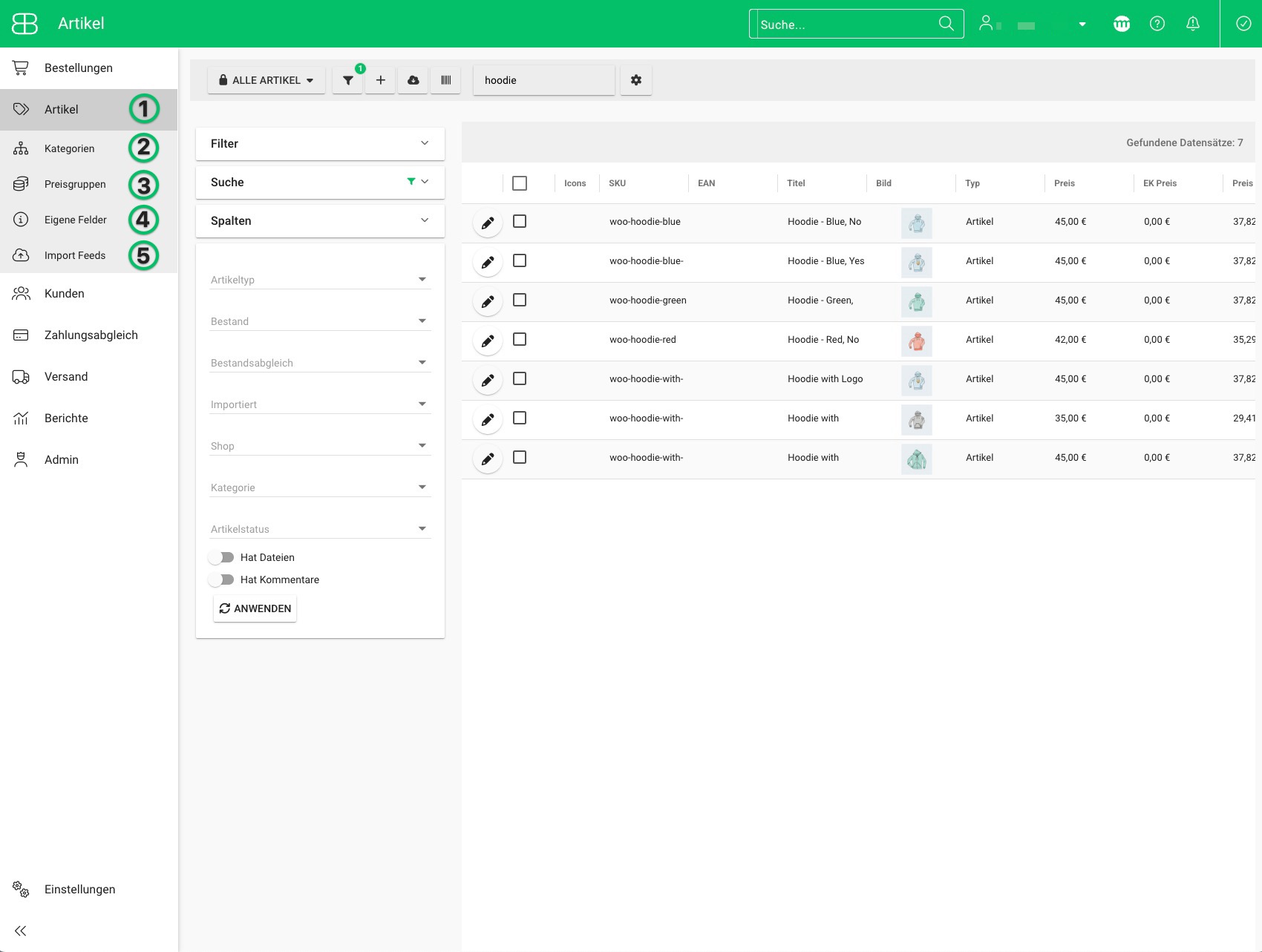
Task: Enable the Hat Kommentare toggle
Action: [221, 580]
